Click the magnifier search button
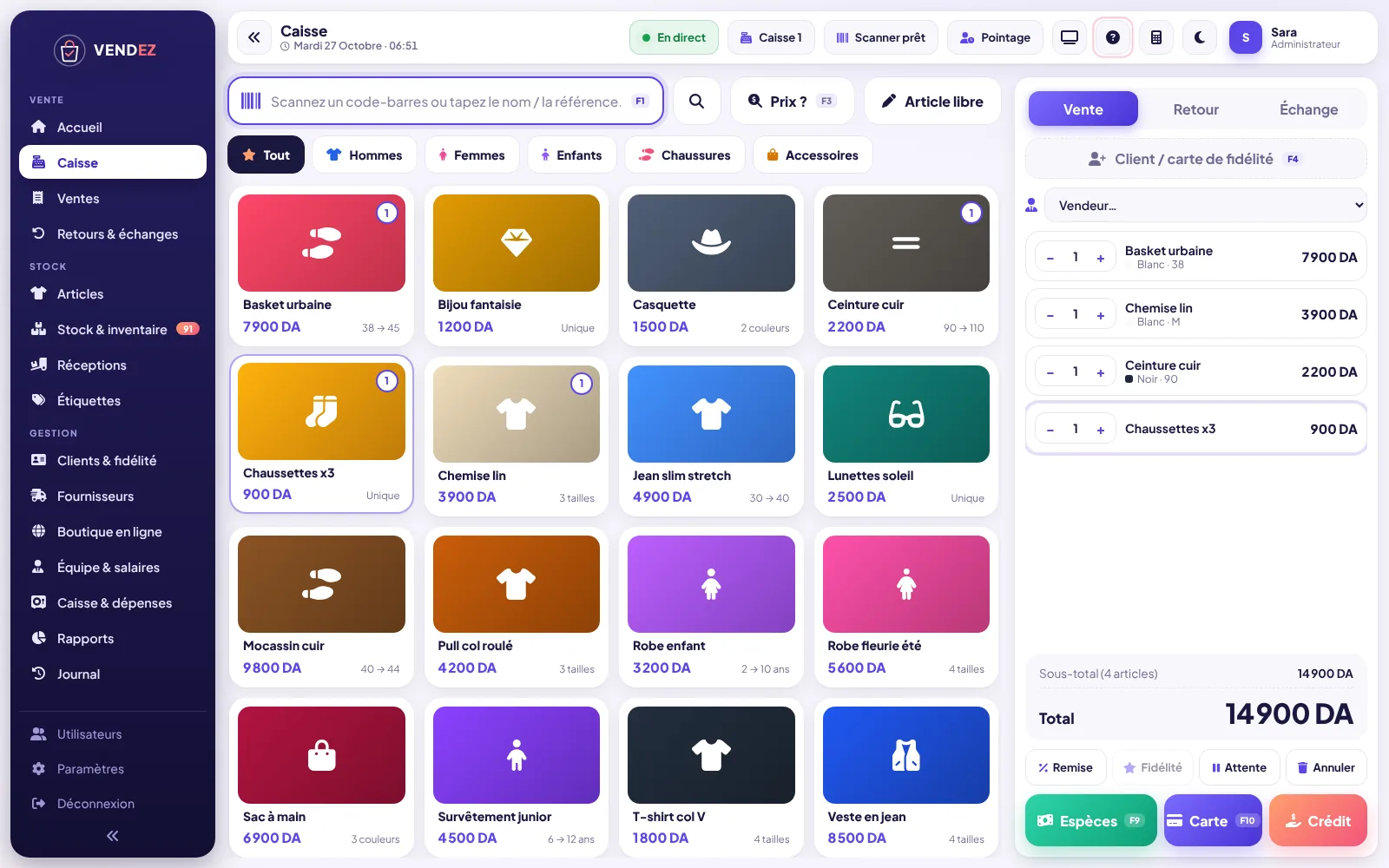The height and width of the screenshot is (868, 1389). [x=696, y=101]
